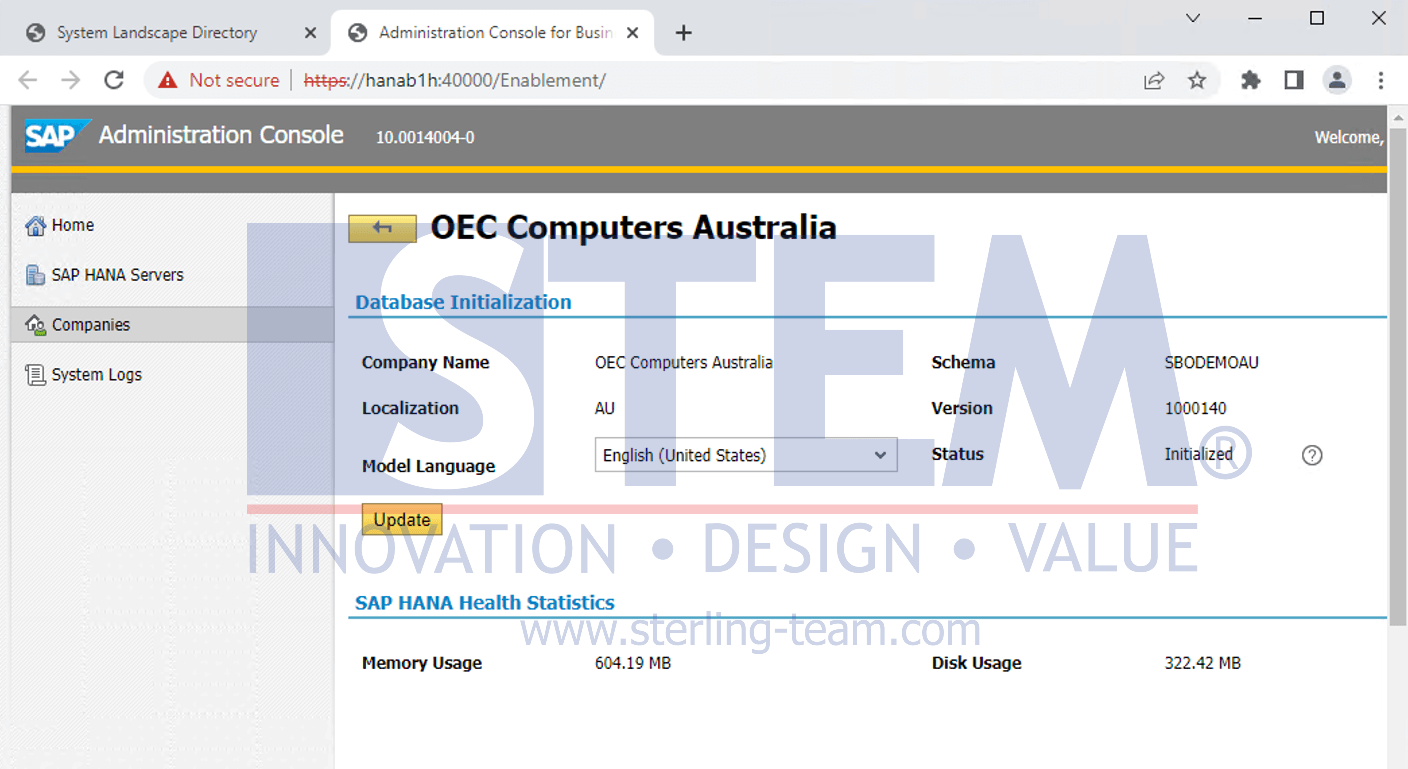
Task: Open the Model Language dropdown
Action: 746,455
